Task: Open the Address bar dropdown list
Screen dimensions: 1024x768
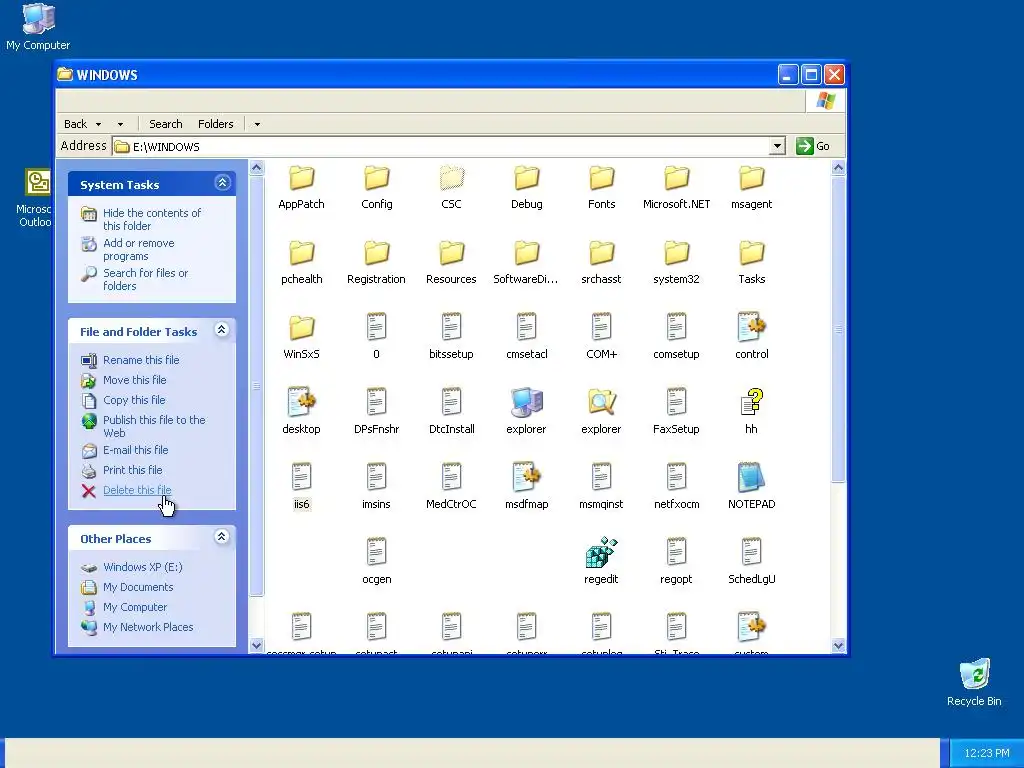Action: point(777,146)
